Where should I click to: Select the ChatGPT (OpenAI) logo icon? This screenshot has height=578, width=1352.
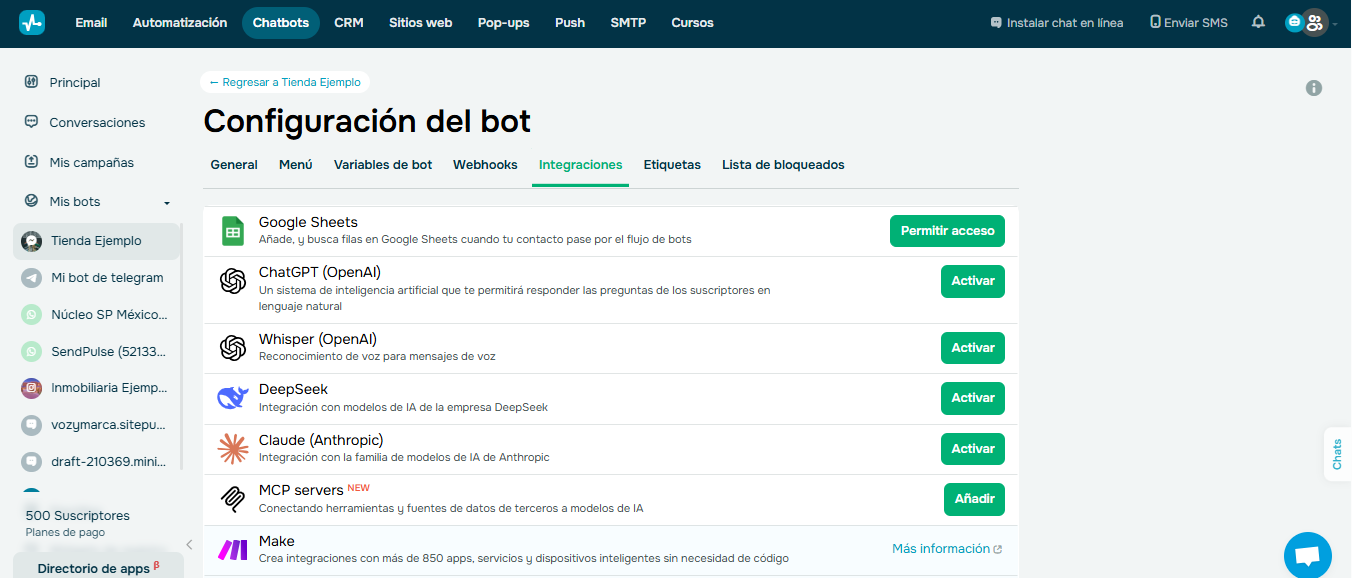click(x=233, y=281)
